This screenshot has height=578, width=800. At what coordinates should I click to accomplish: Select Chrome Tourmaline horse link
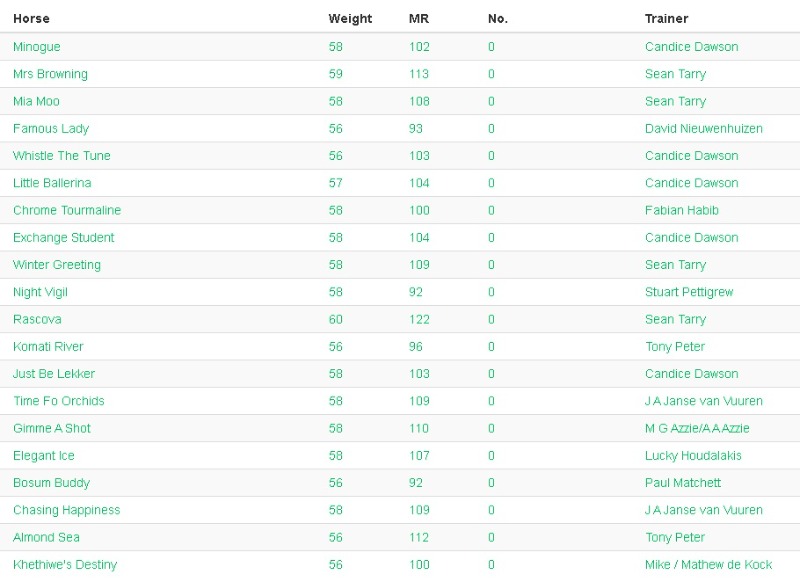click(x=67, y=210)
